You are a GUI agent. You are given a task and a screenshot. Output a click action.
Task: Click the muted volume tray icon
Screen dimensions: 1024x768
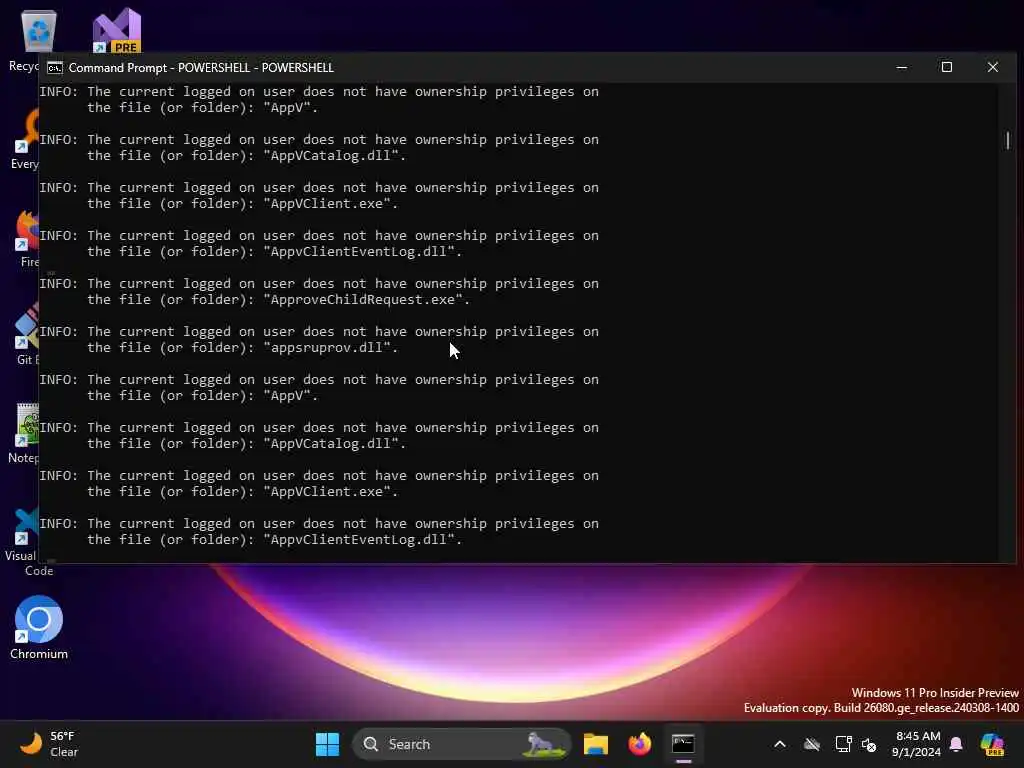click(x=869, y=744)
